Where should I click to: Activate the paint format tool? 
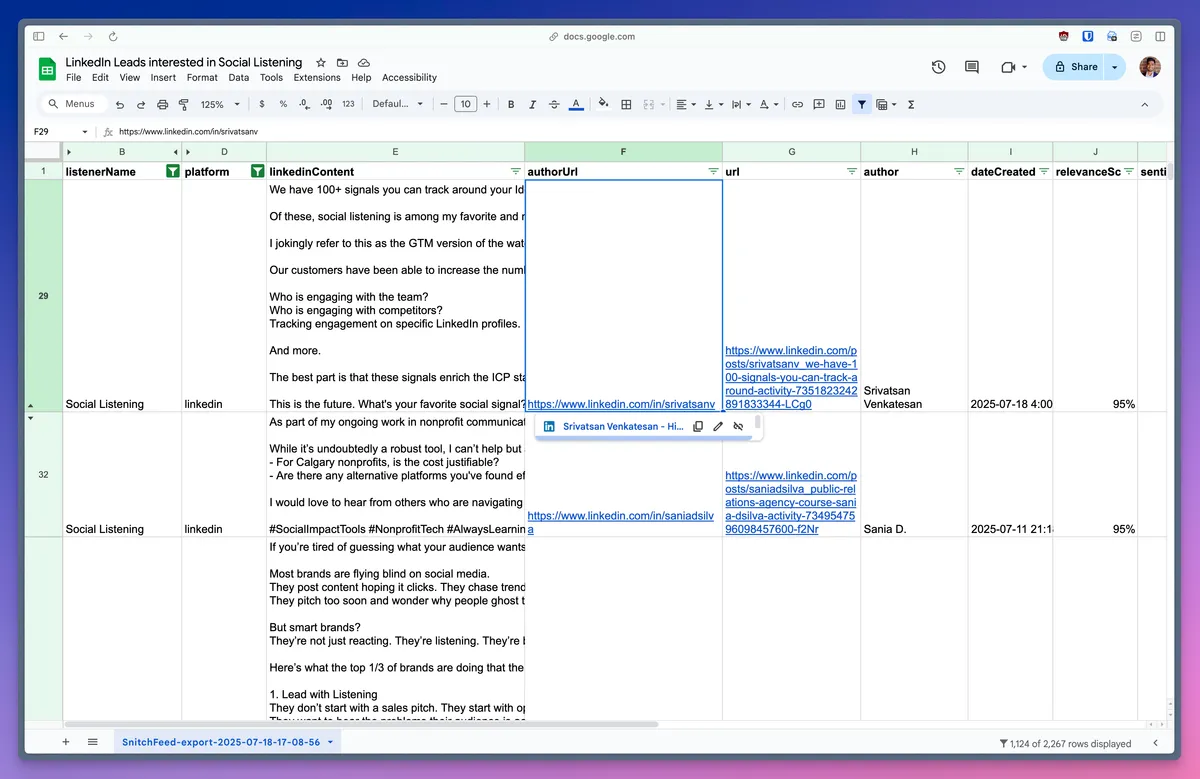183,104
